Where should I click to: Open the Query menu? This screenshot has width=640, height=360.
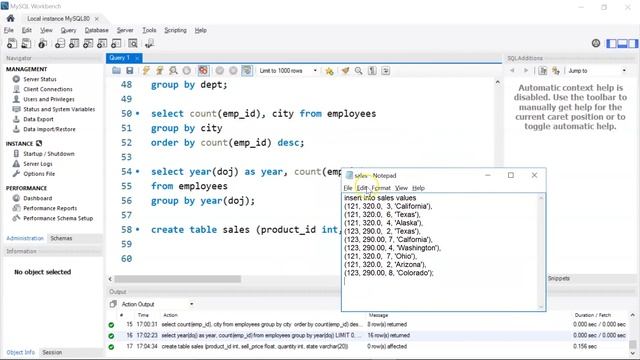click(x=68, y=30)
